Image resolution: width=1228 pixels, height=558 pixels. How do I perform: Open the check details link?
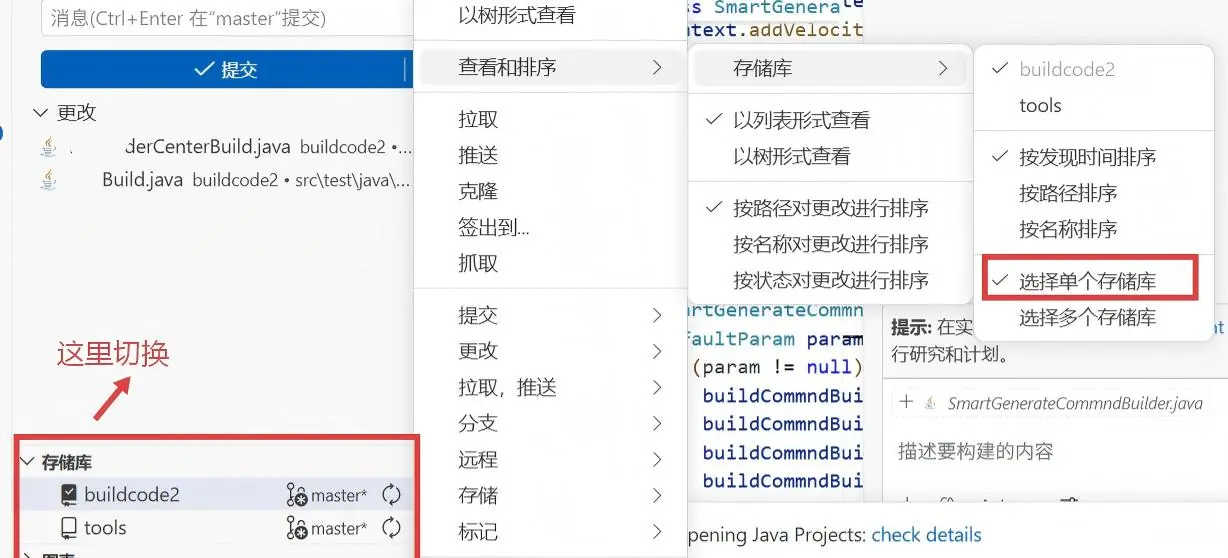coord(926,535)
